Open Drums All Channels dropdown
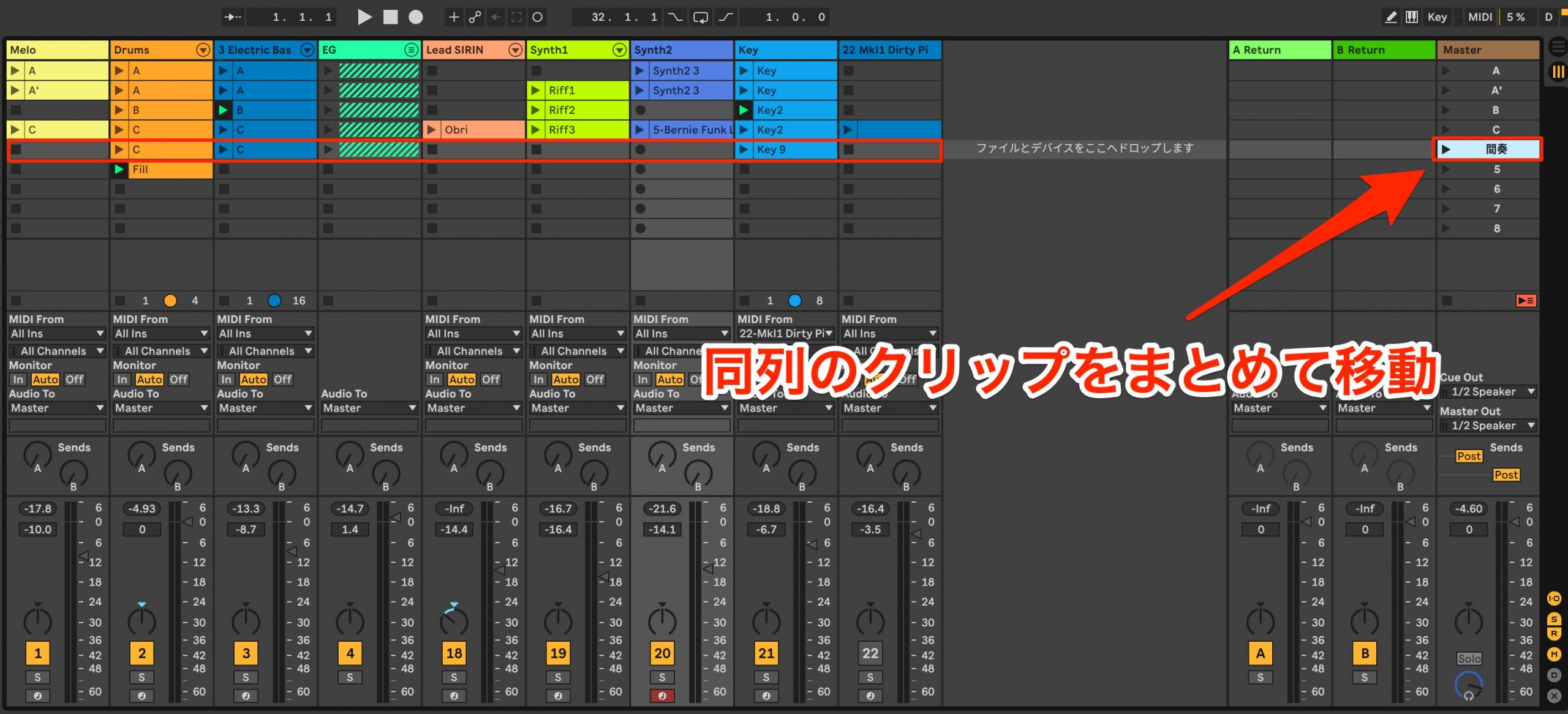The width and height of the screenshot is (1568, 714). 161,351
